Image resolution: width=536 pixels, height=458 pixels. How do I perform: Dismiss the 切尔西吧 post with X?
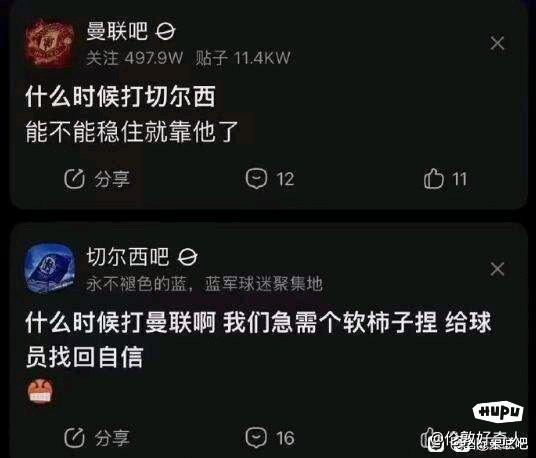[x=497, y=269]
